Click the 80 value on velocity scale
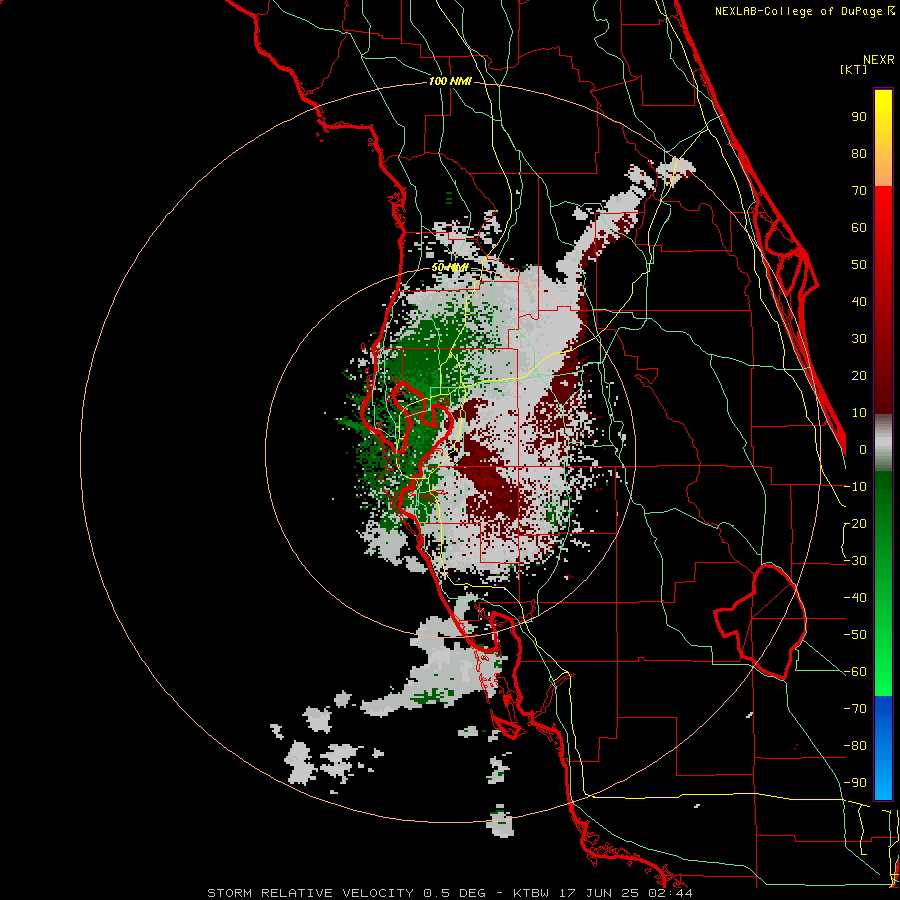Screen dimensions: 900x900 point(859,154)
